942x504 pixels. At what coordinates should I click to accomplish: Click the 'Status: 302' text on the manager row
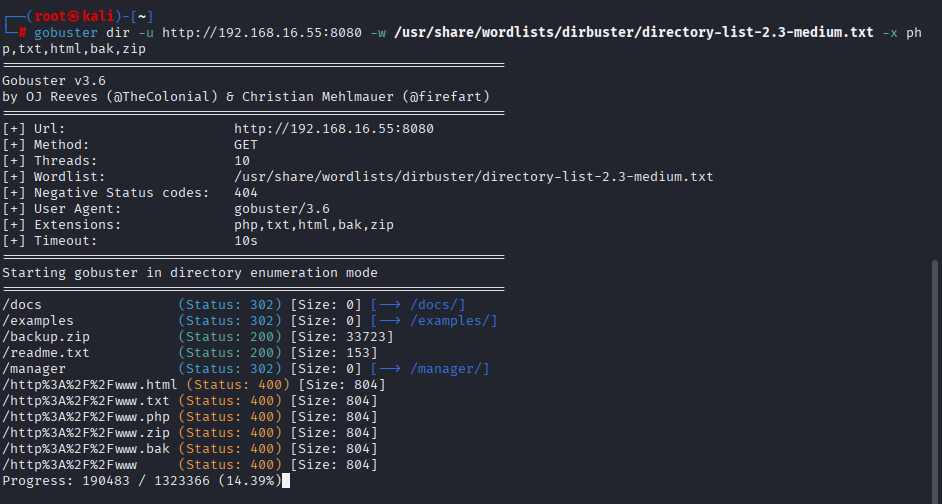point(230,369)
